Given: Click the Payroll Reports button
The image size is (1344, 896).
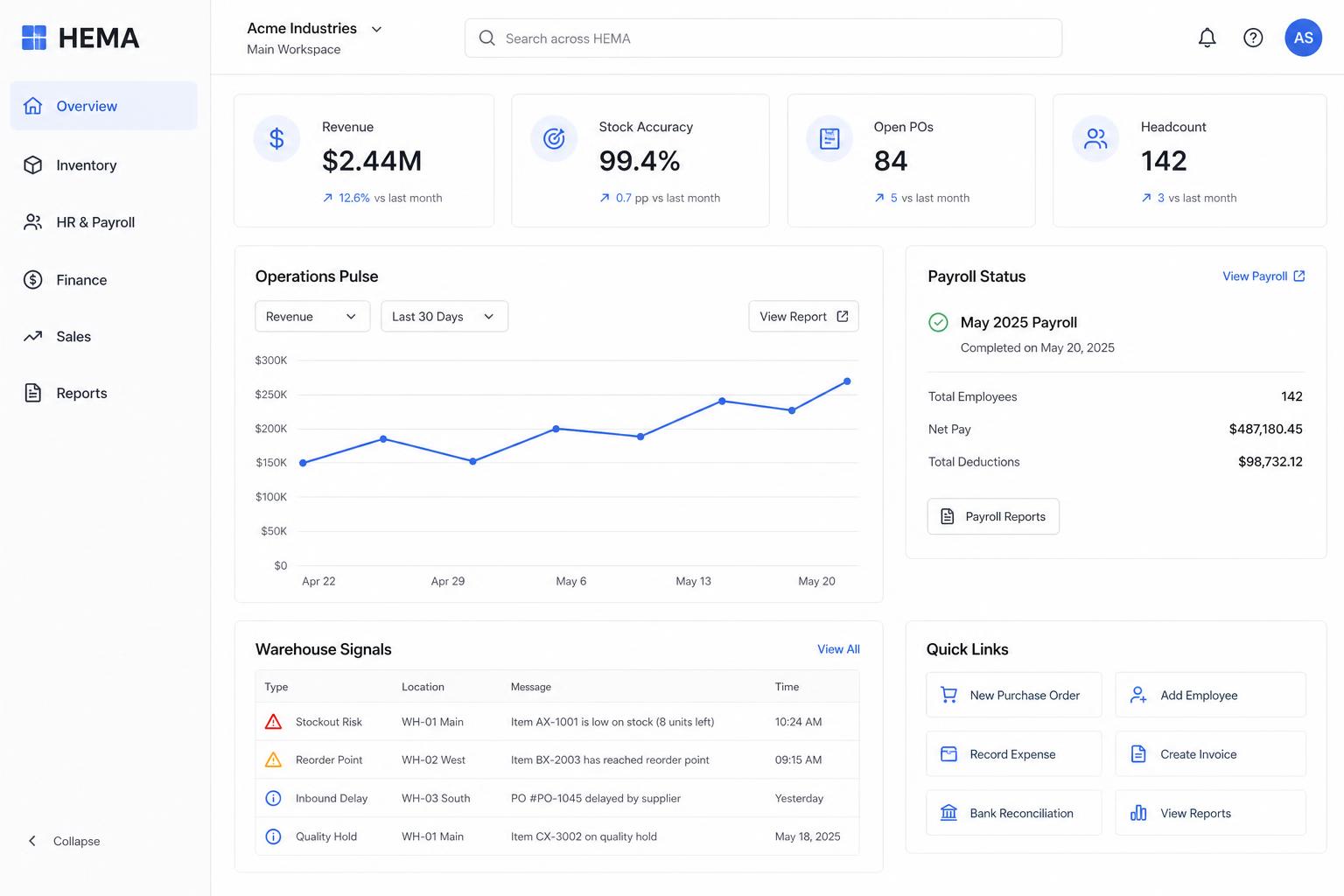Looking at the screenshot, I should point(993,516).
